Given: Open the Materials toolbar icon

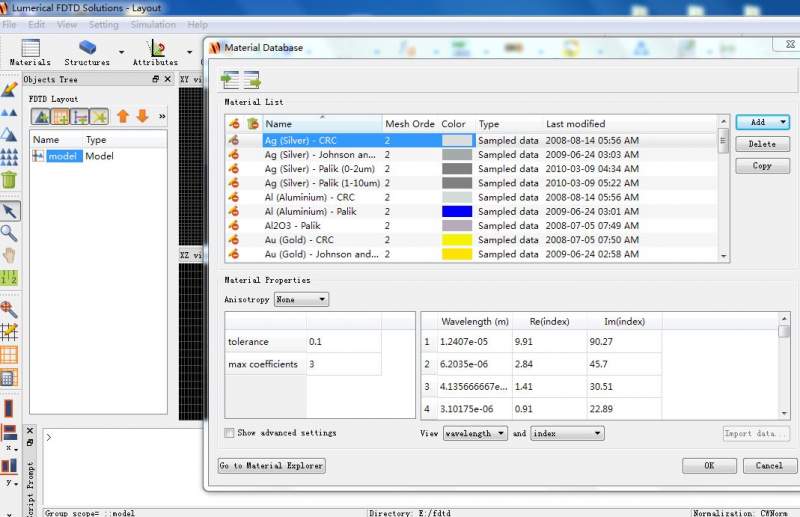Looking at the screenshot, I should click(x=30, y=53).
